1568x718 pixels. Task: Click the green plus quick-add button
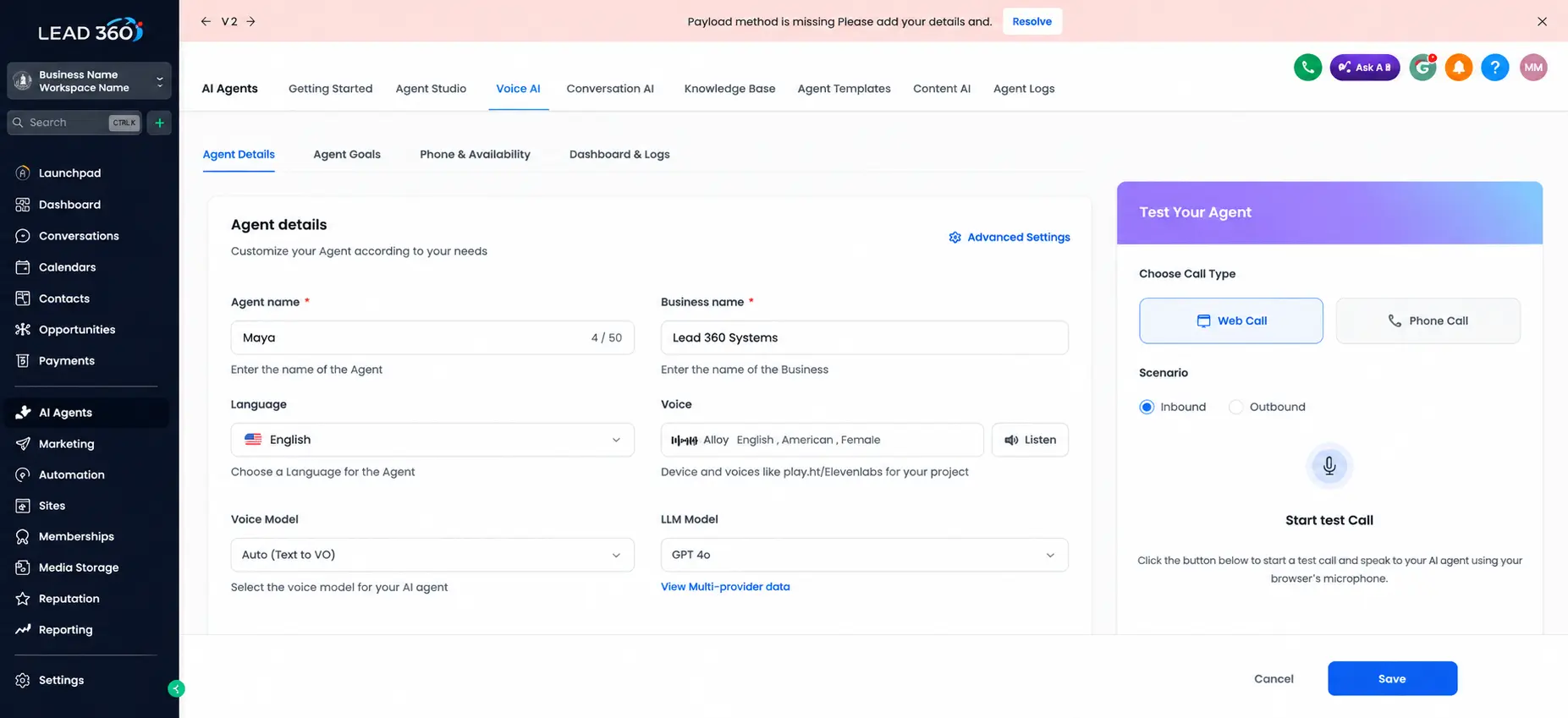159,123
